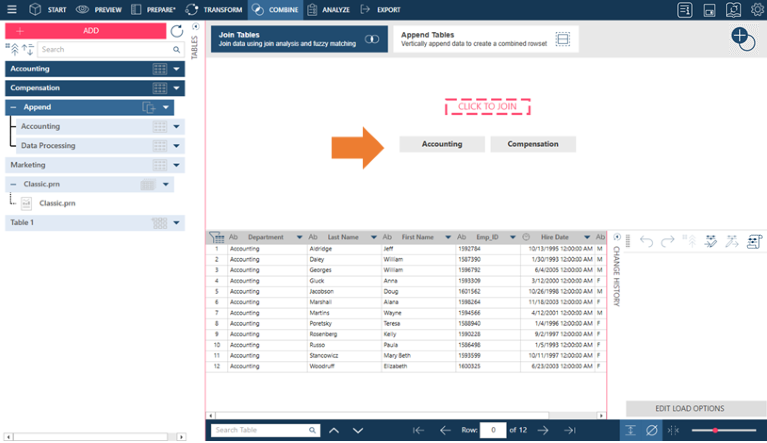
Task: Select the Data Processing table
Action: pyautogui.click(x=100, y=146)
